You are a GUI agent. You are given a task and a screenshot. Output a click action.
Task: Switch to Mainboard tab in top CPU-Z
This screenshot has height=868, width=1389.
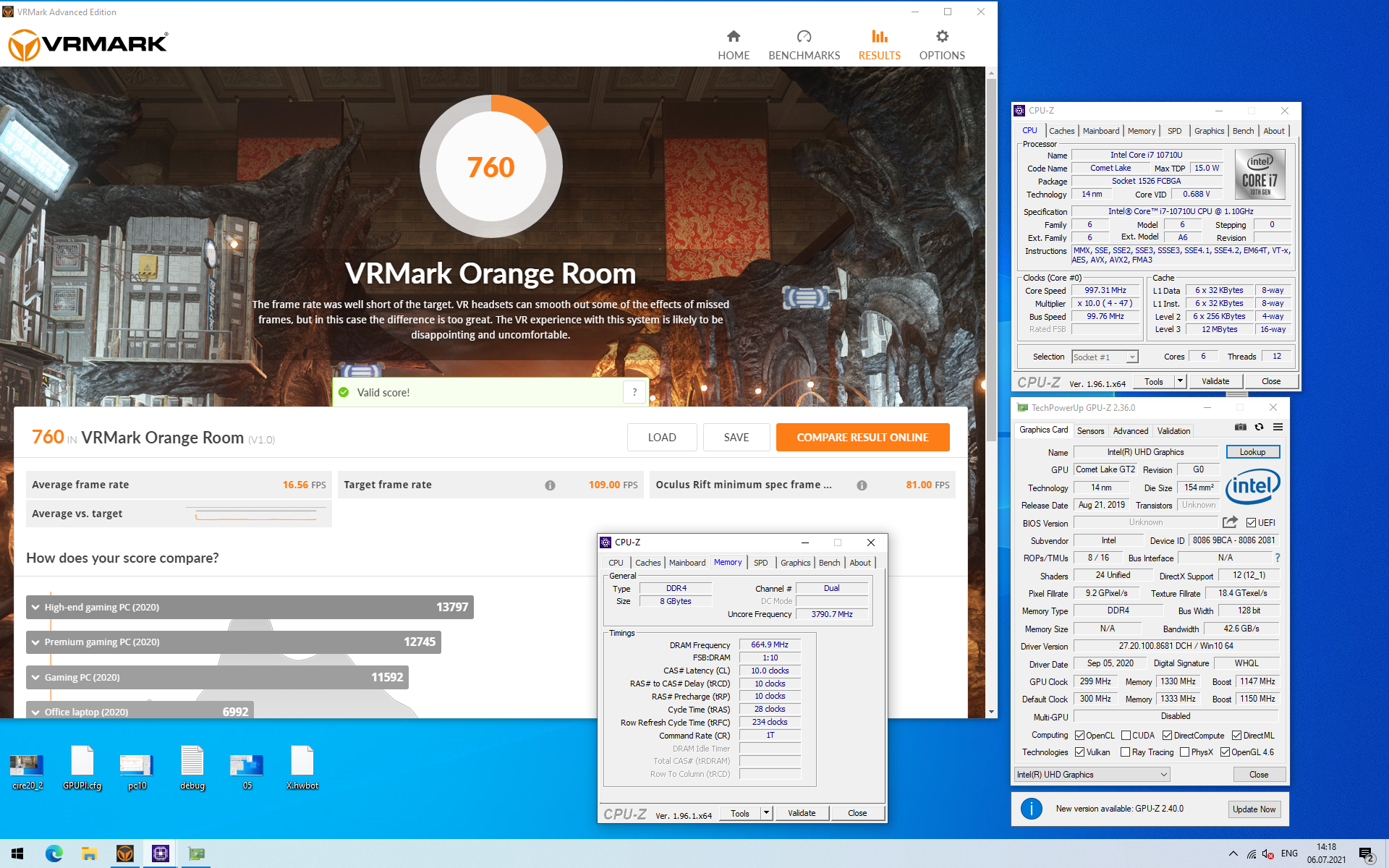coord(1100,131)
